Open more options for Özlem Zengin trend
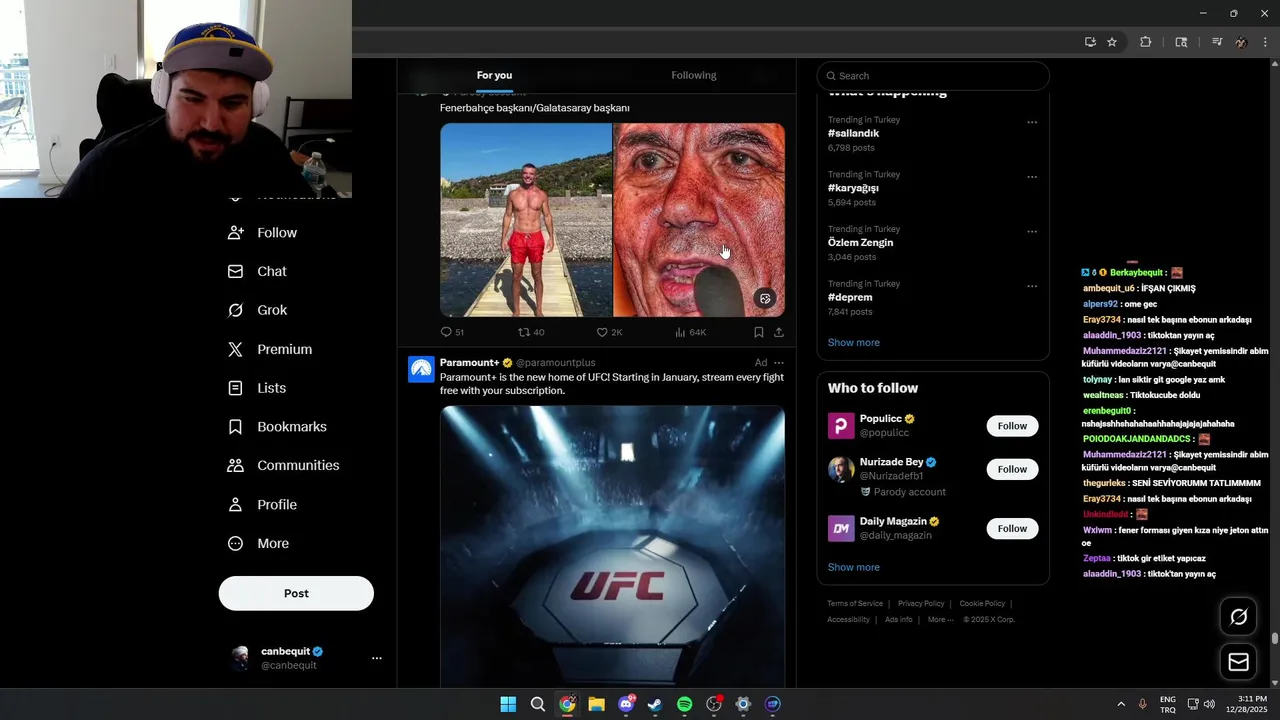Viewport: 1280px width, 720px height. 1032,232
